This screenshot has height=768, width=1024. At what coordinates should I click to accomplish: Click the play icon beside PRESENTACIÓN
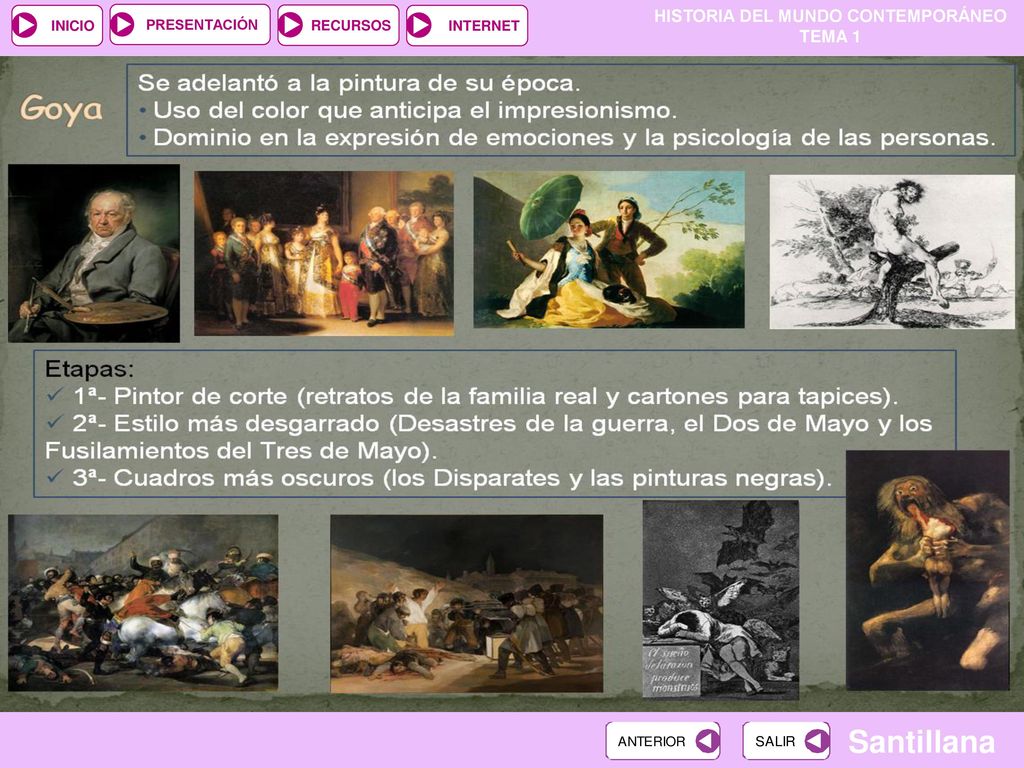tap(123, 25)
